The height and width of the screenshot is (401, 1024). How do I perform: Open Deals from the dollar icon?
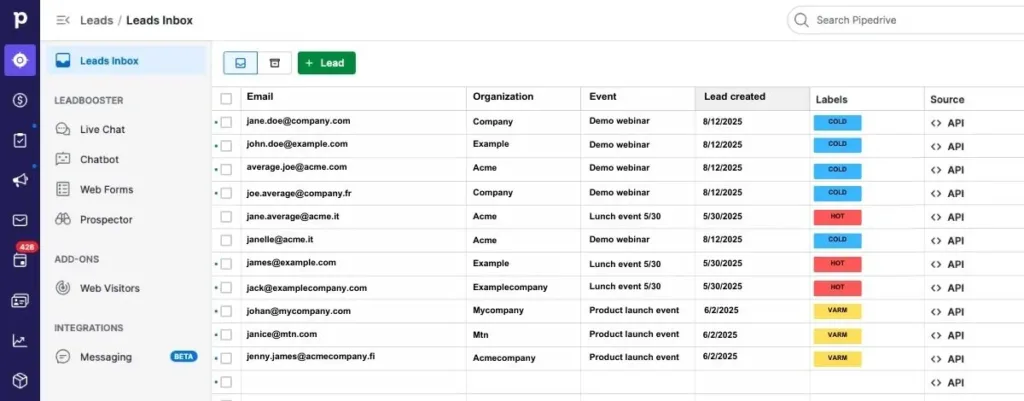19,100
